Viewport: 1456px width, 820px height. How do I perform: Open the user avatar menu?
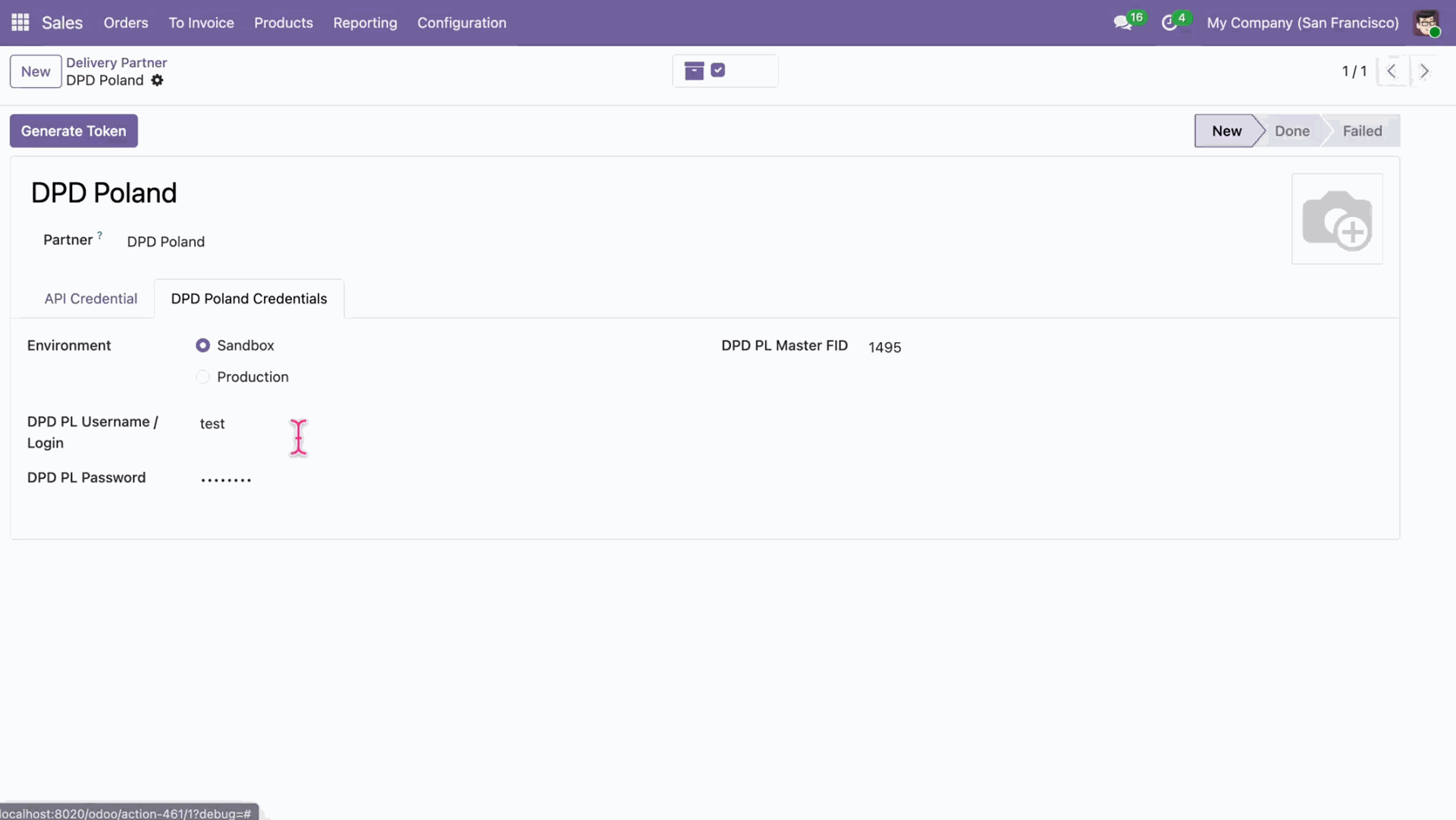(1426, 23)
